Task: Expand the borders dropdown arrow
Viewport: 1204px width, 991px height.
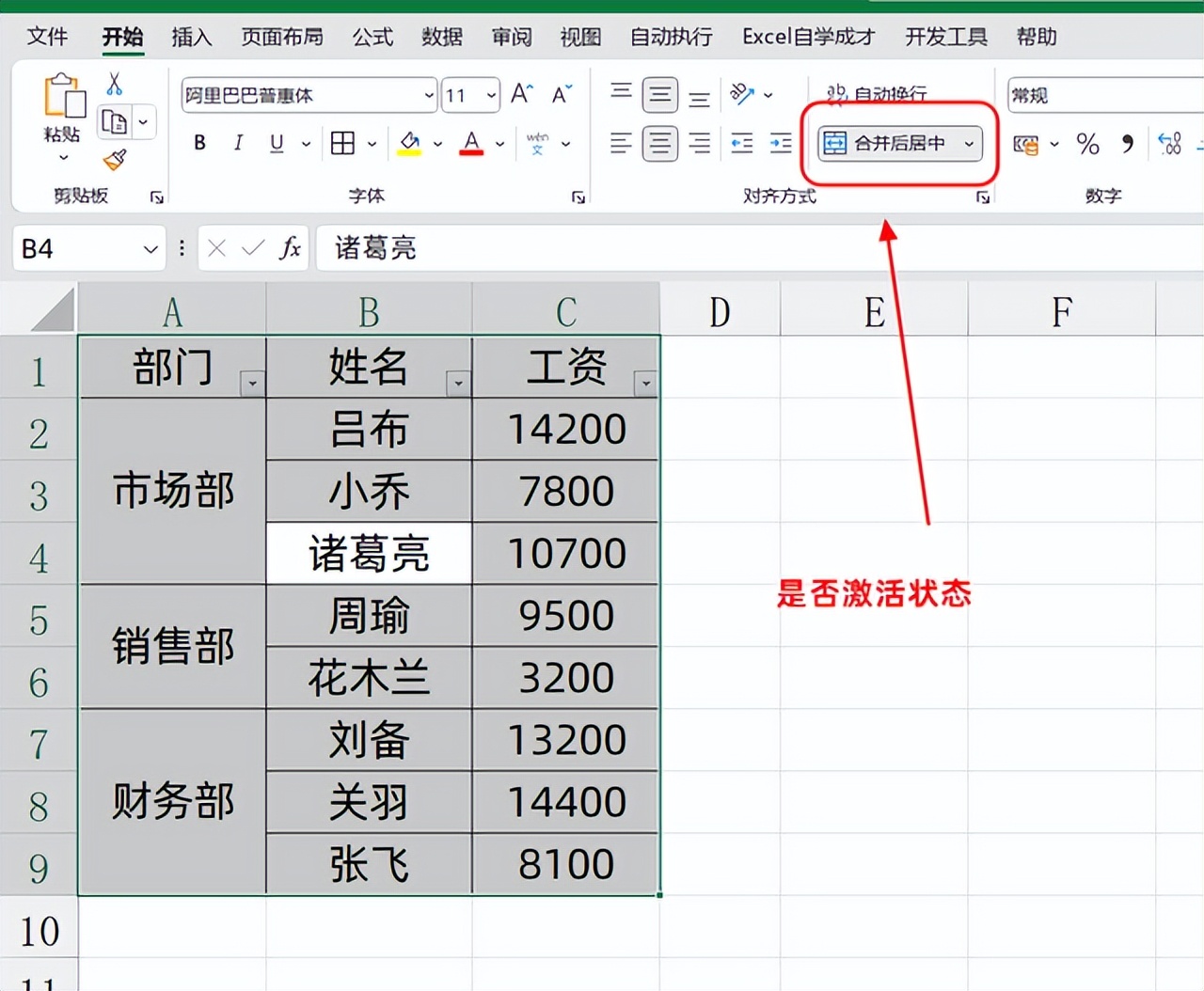Action: pyautogui.click(x=372, y=144)
